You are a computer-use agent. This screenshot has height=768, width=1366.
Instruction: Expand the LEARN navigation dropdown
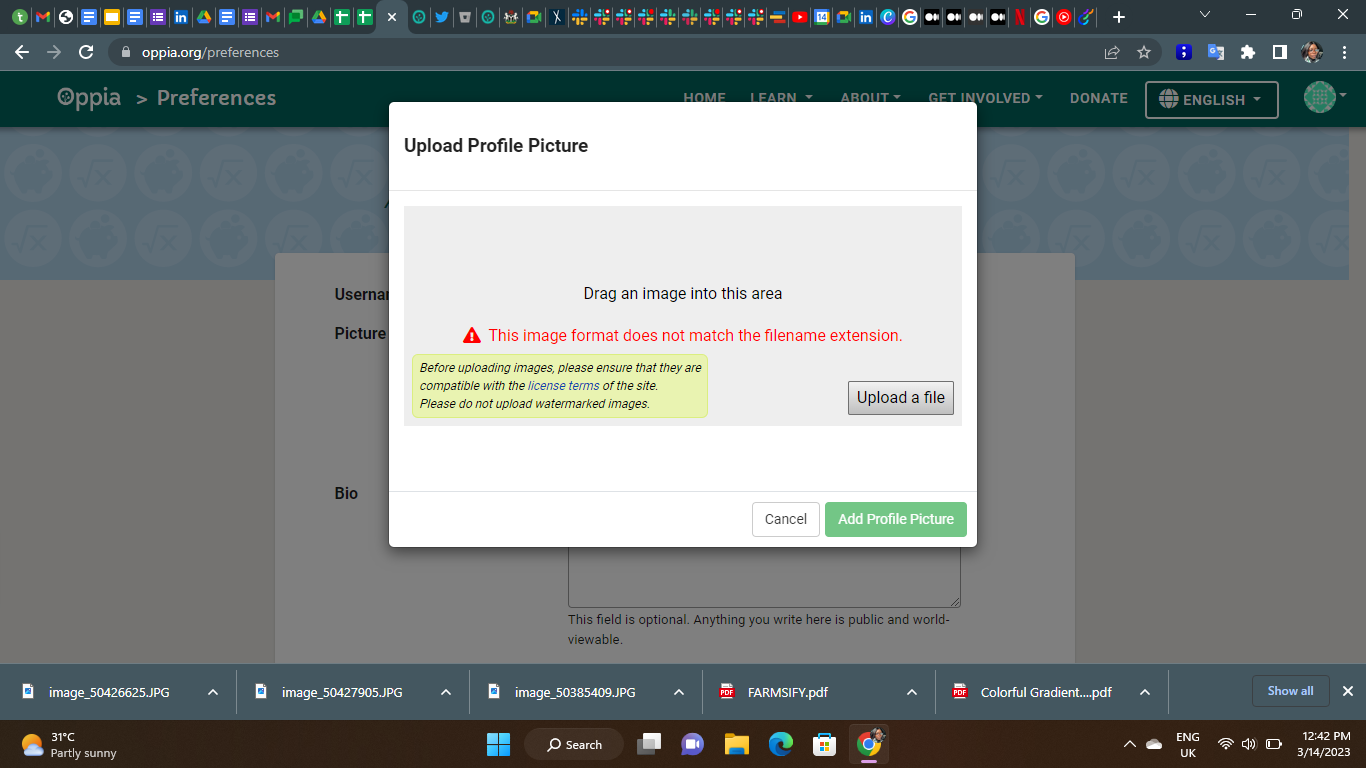(780, 98)
